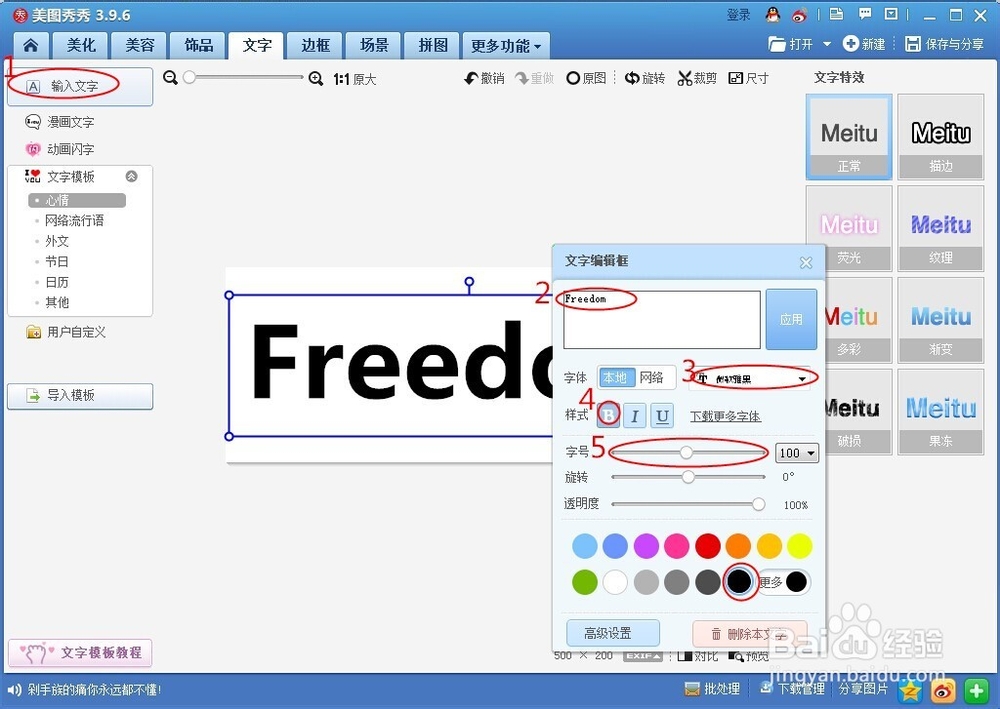The width and height of the screenshot is (1000, 709).
Task: Click the 应用 apply button
Action: [791, 320]
